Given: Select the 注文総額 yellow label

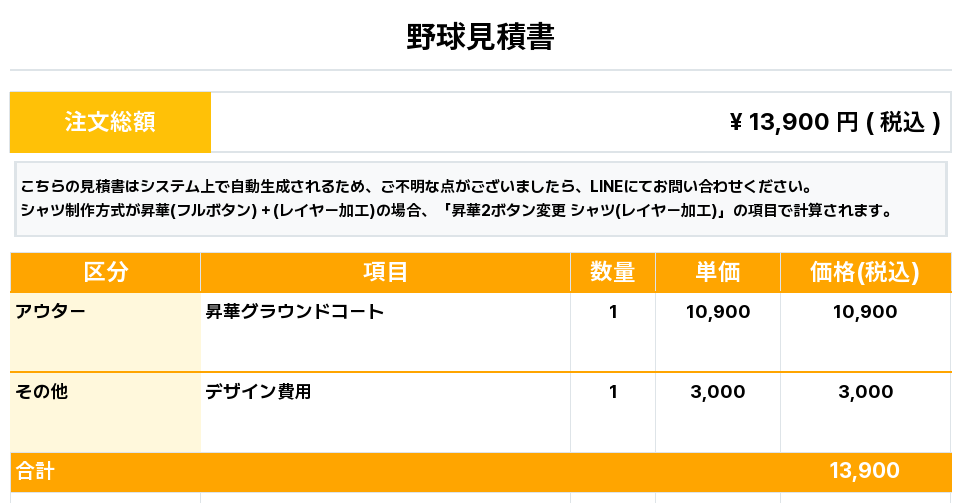Looking at the screenshot, I should tap(110, 122).
